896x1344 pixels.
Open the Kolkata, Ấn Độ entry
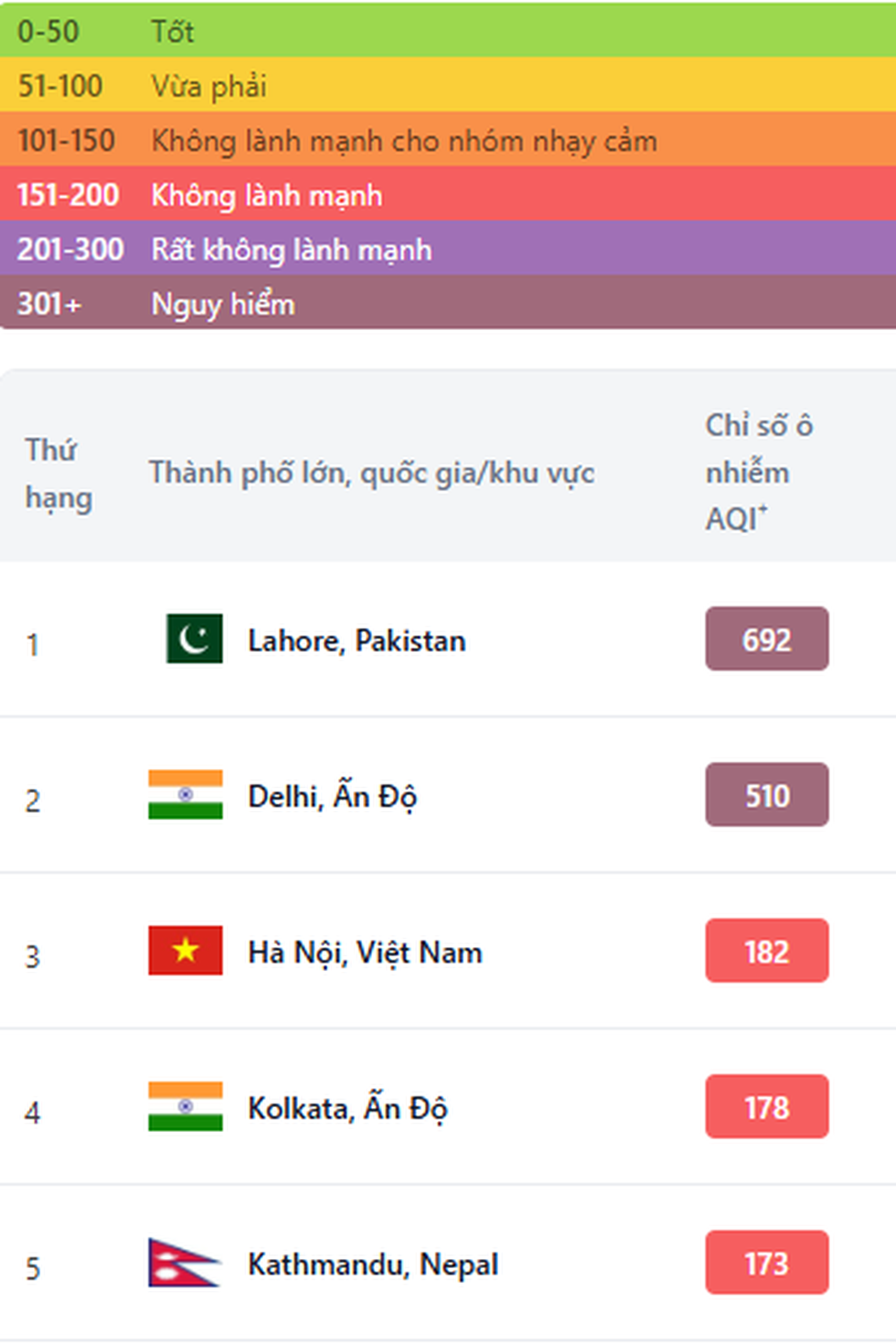347,1108
